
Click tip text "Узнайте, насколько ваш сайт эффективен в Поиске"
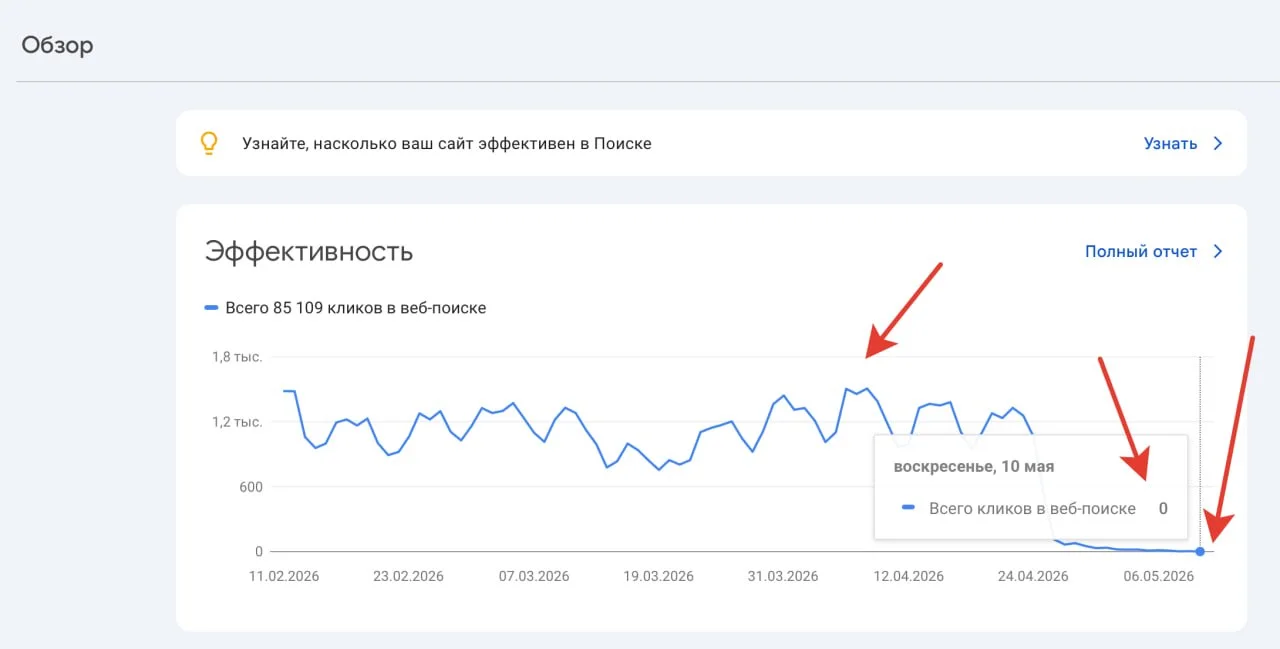(x=447, y=143)
